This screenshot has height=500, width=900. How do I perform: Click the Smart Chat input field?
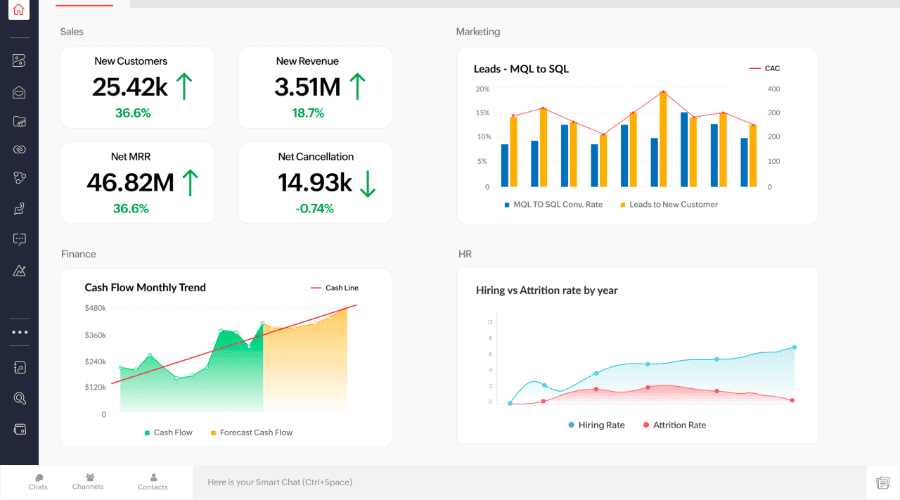coord(529,482)
